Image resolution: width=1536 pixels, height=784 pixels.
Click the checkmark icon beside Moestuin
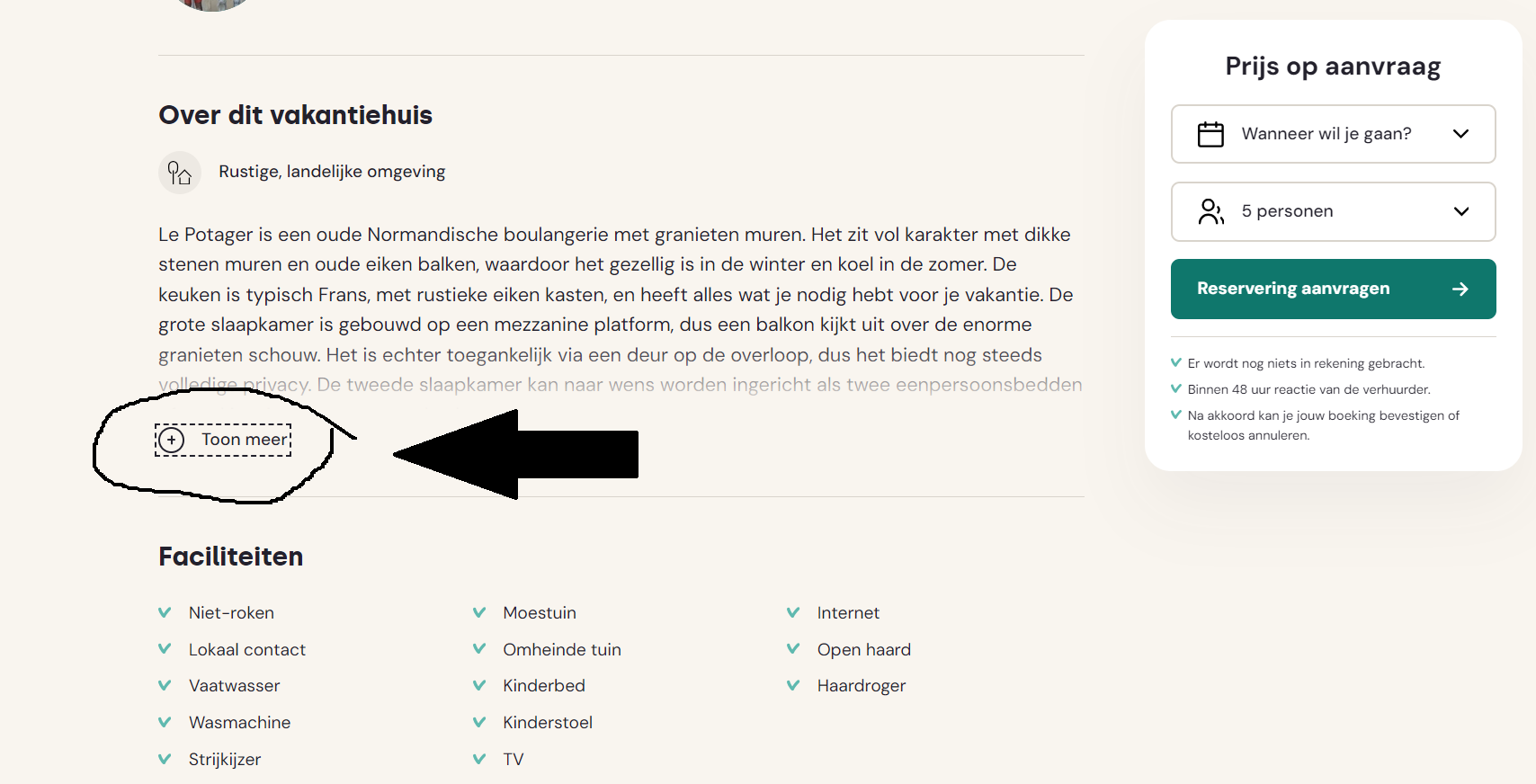[479, 612]
